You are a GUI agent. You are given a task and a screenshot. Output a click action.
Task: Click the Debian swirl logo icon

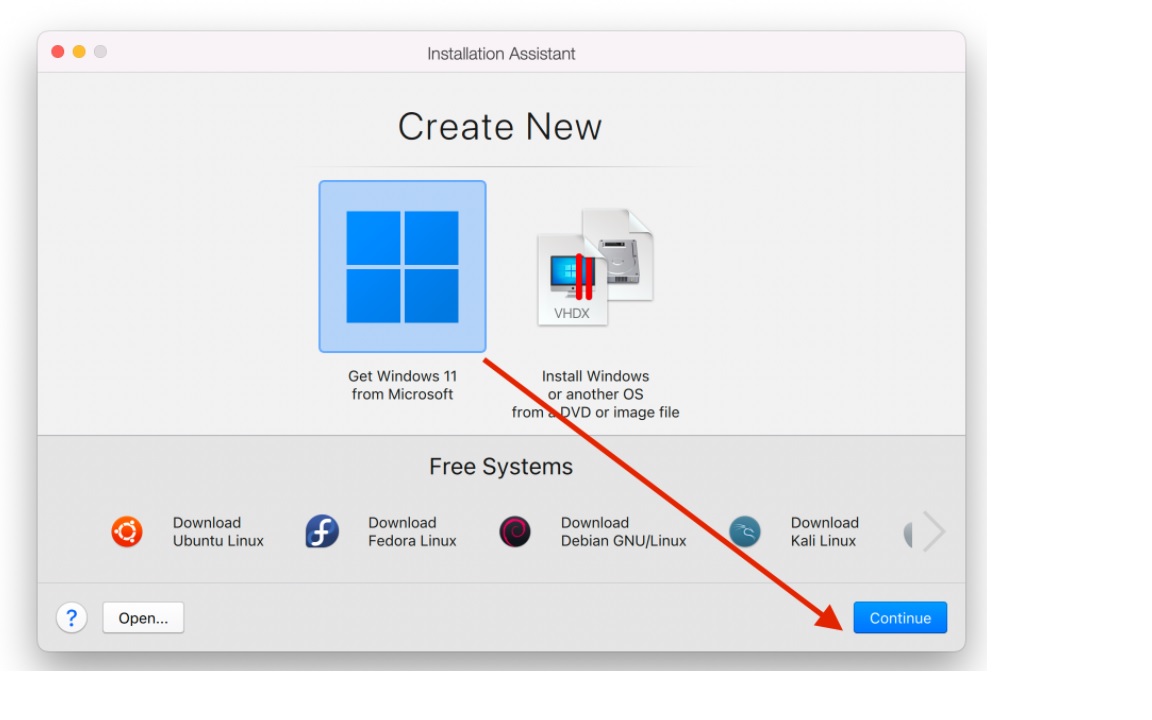515,532
